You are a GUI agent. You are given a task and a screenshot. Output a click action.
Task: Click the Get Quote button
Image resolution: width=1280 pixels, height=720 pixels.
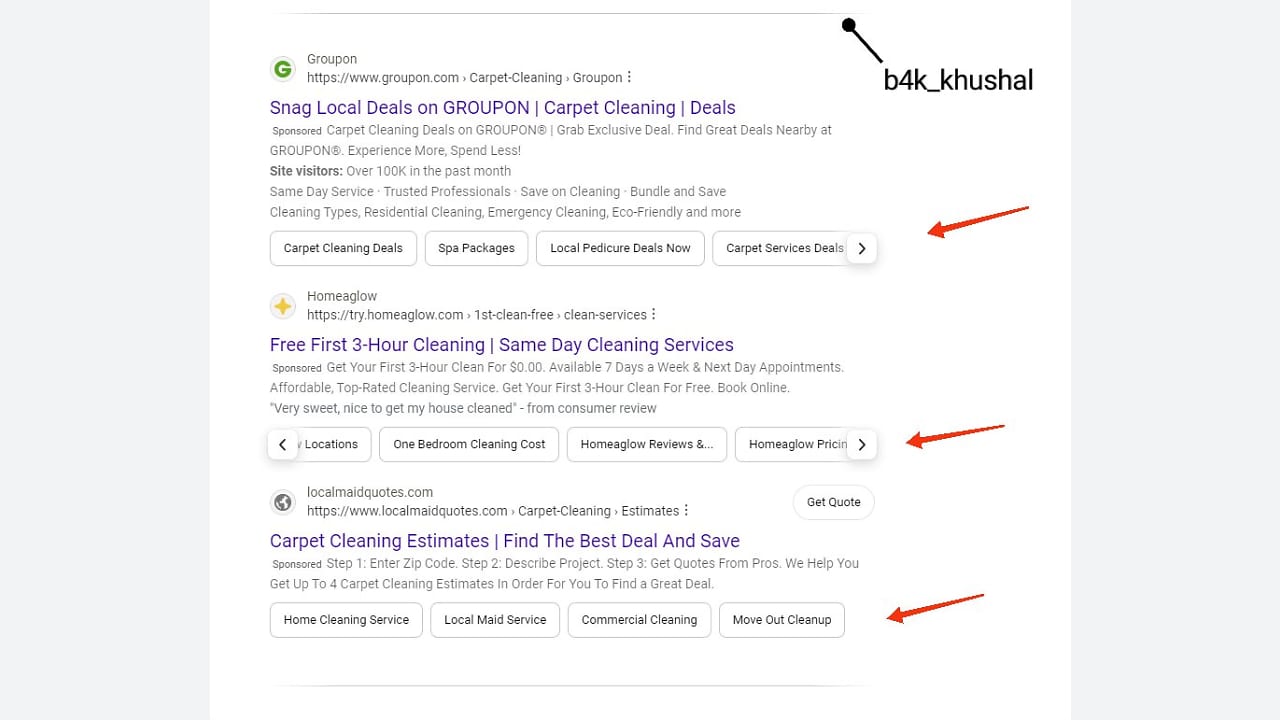coord(834,502)
